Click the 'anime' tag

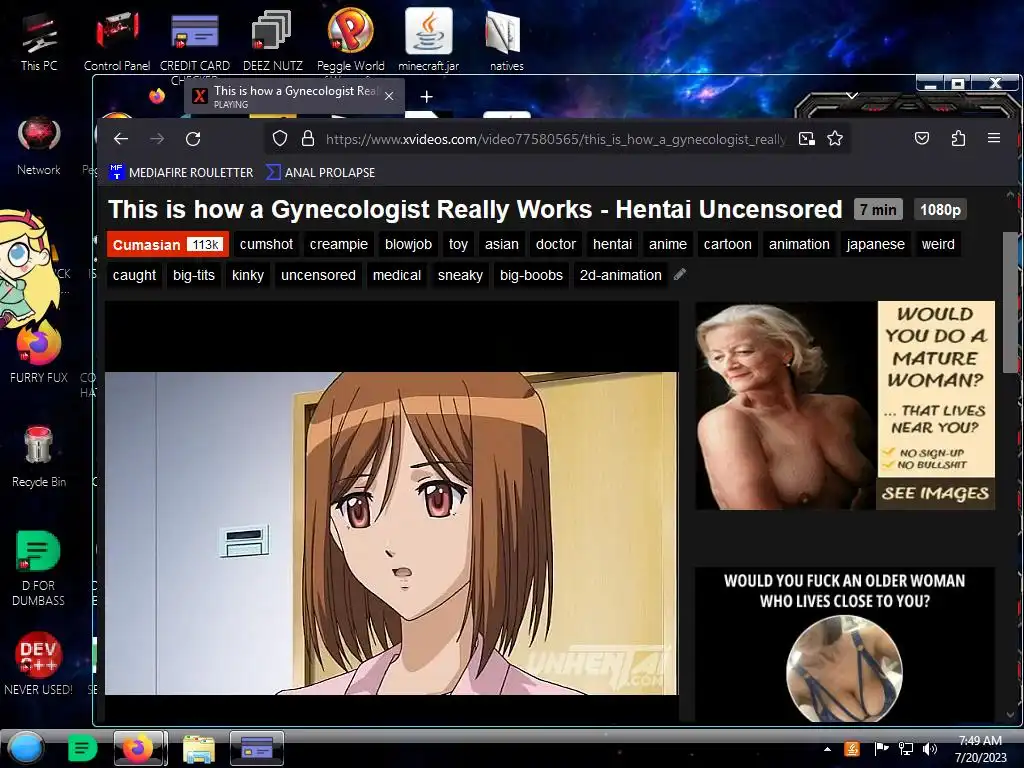pyautogui.click(x=667, y=244)
